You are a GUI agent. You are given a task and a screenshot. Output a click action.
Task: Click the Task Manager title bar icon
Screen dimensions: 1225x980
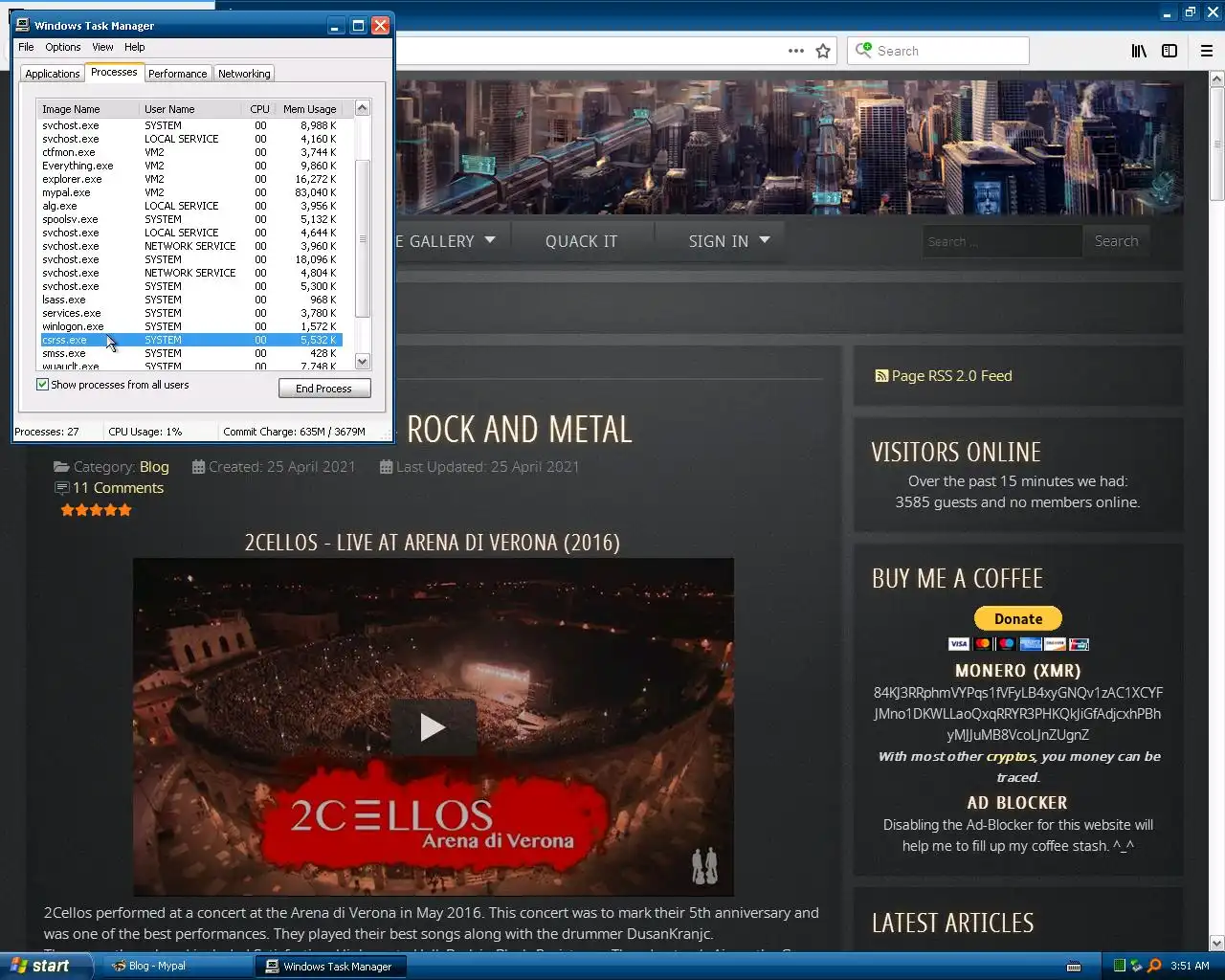click(x=23, y=26)
